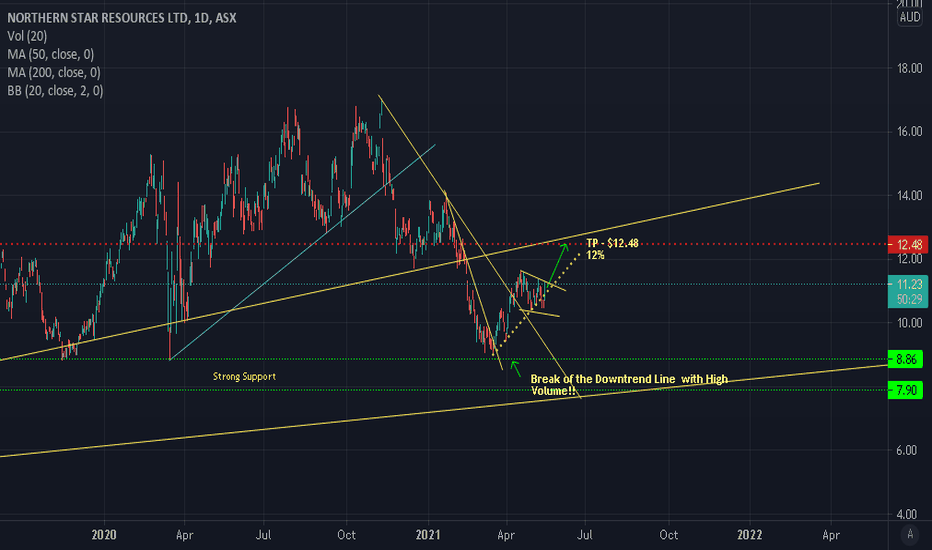
Task: Click the 12.00 price axis label
Action: [909, 259]
